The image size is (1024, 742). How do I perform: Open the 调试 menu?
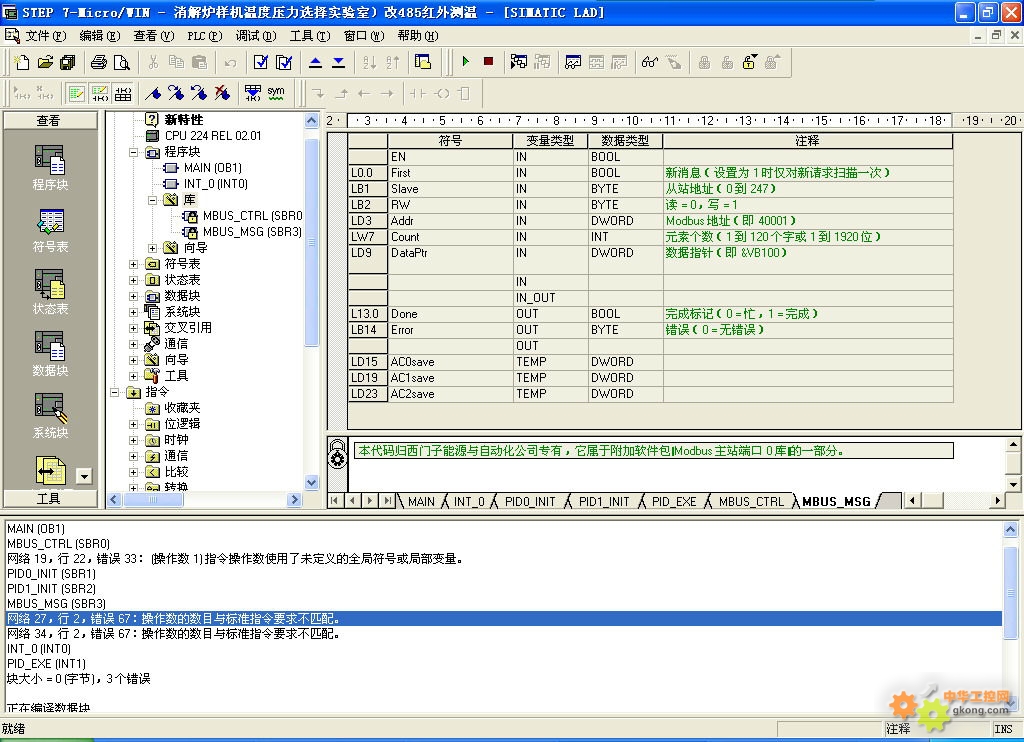coord(255,35)
